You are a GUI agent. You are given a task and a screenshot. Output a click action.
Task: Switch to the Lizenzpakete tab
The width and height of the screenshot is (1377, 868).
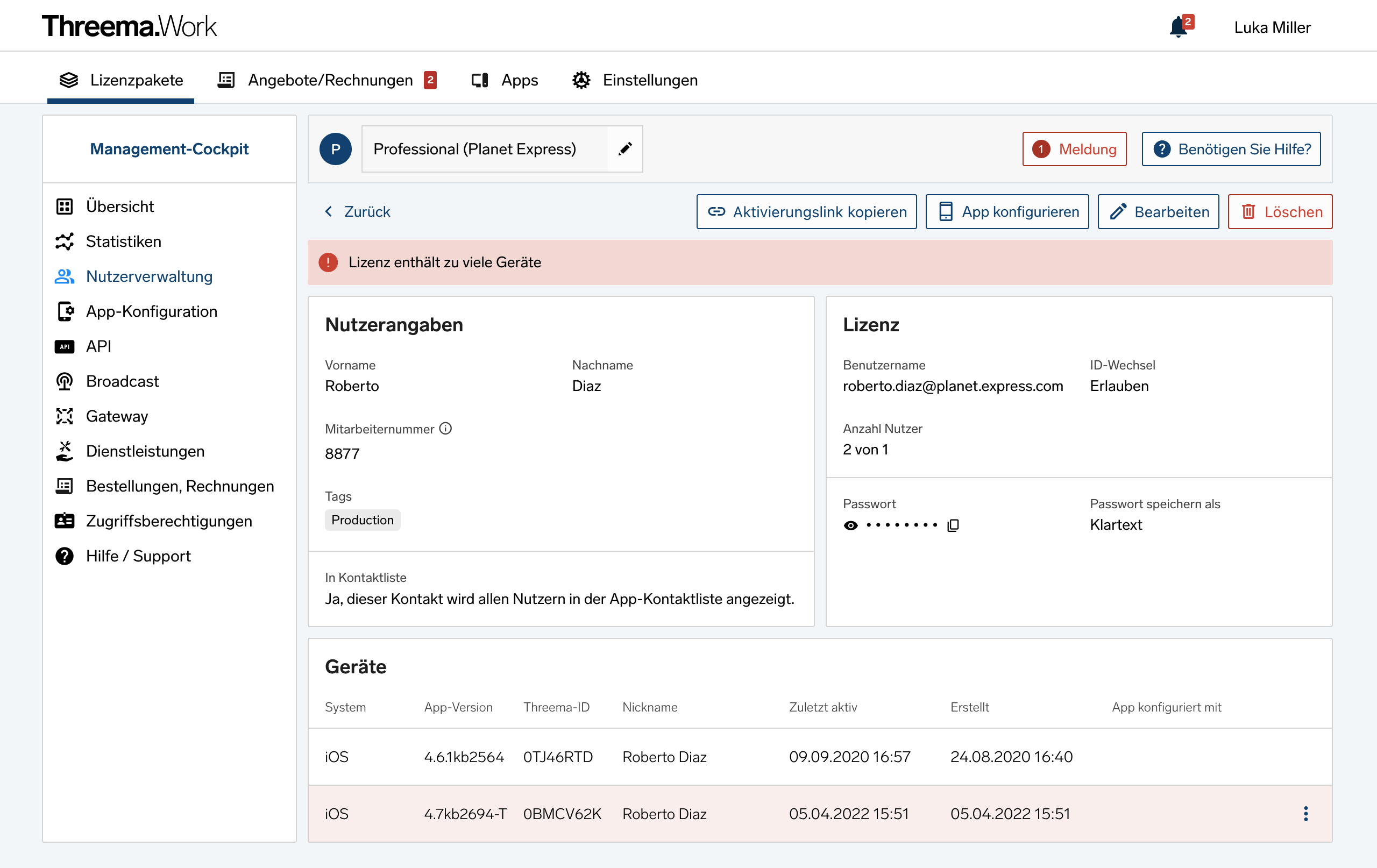120,80
